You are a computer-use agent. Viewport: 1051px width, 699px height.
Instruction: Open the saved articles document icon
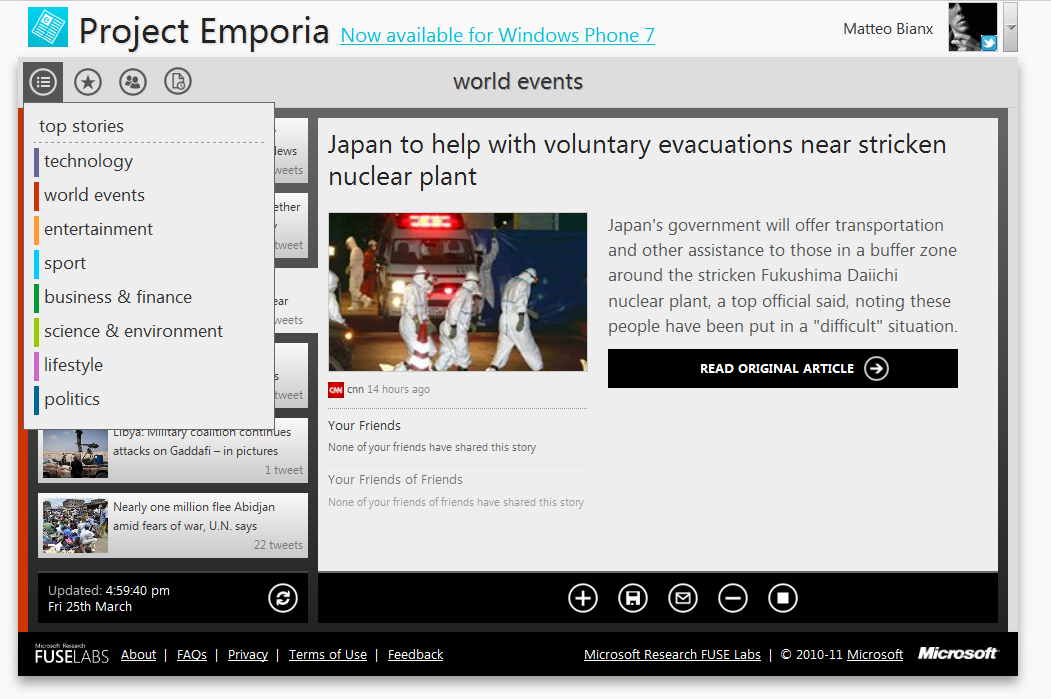pyautogui.click(x=178, y=82)
